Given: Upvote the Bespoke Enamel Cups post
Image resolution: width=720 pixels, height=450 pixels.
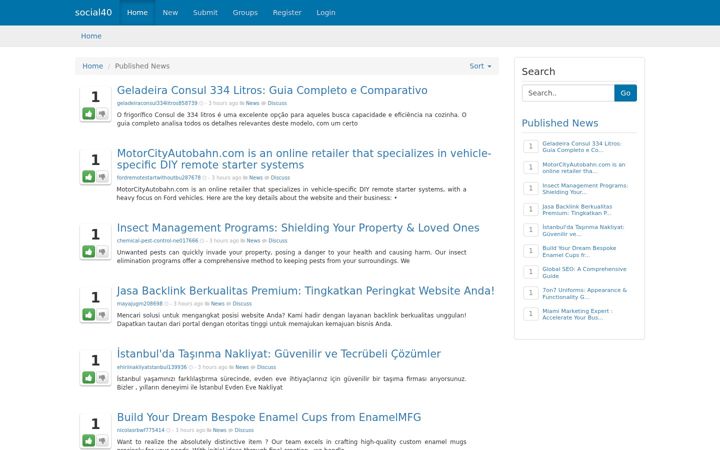Looking at the screenshot, I should pyautogui.click(x=89, y=440).
